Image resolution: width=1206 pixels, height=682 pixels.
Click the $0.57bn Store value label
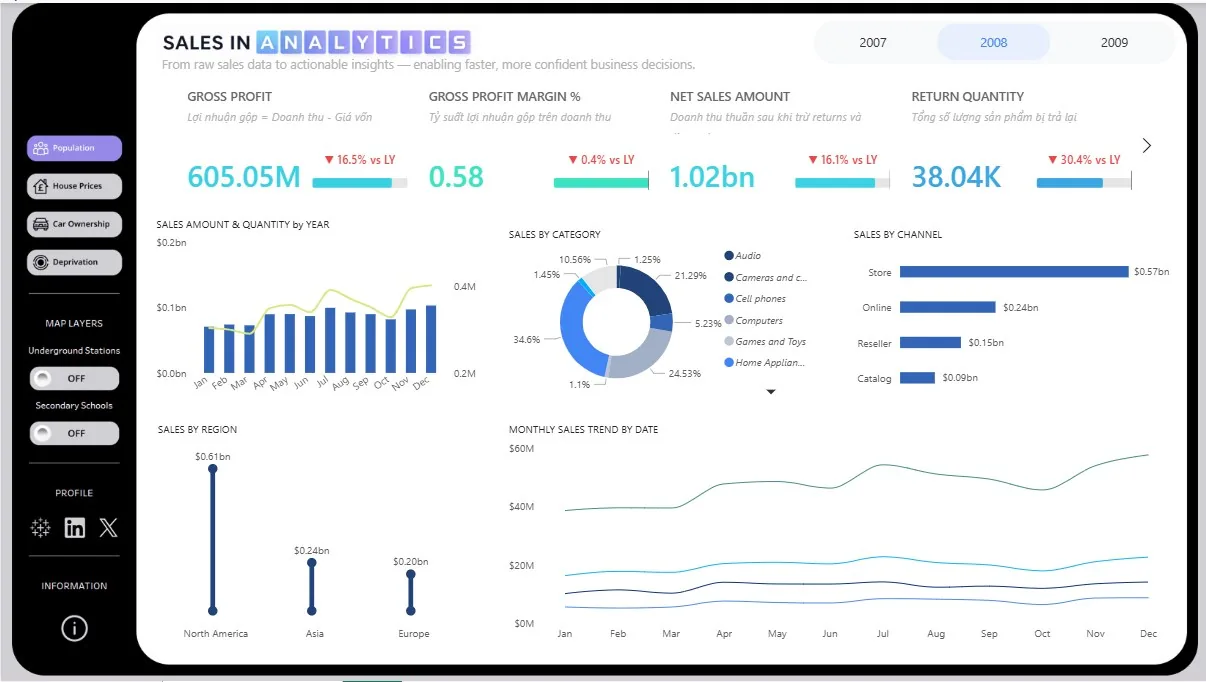click(1151, 272)
